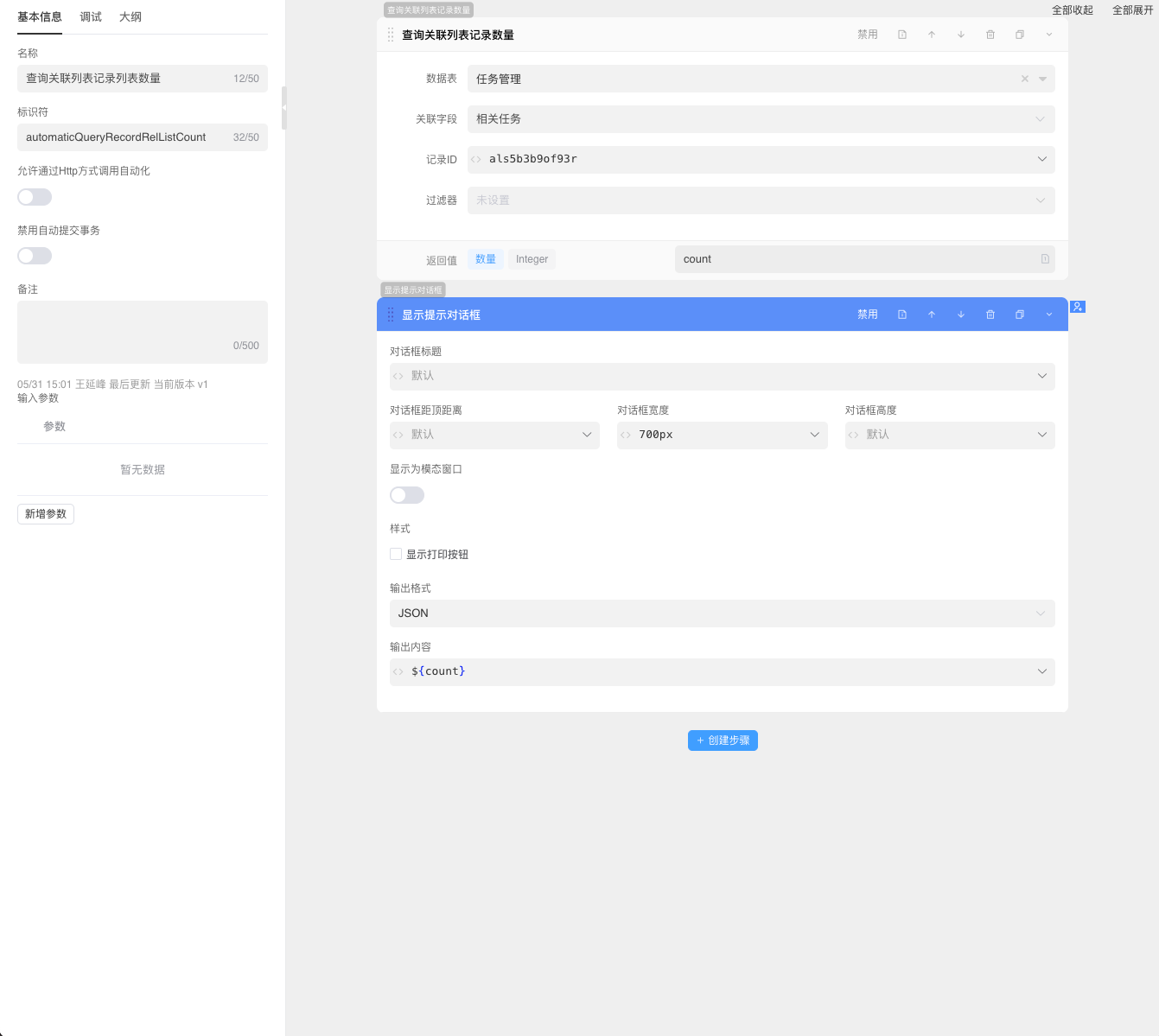The image size is (1159, 1036).
Task: Click the 新增参数 button
Action: pyautogui.click(x=46, y=514)
